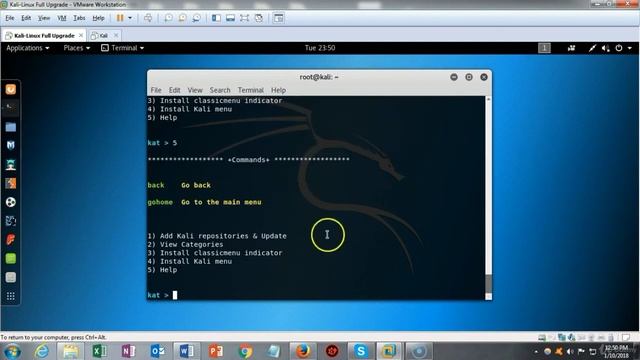Viewport: 640px width, 360px height.
Task: Open the VMware Edit menu
Action: tap(26, 18)
